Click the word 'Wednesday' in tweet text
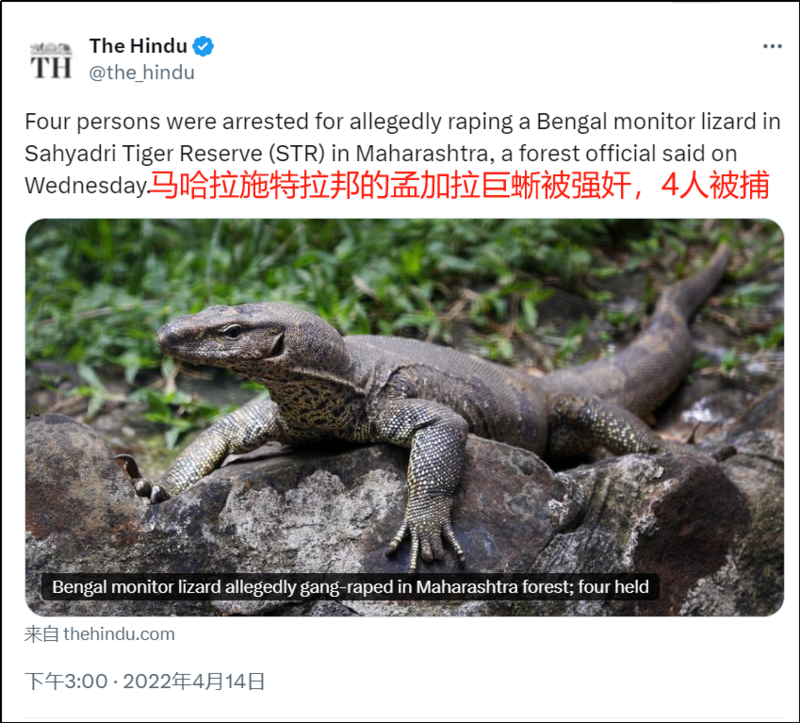 pos(86,186)
